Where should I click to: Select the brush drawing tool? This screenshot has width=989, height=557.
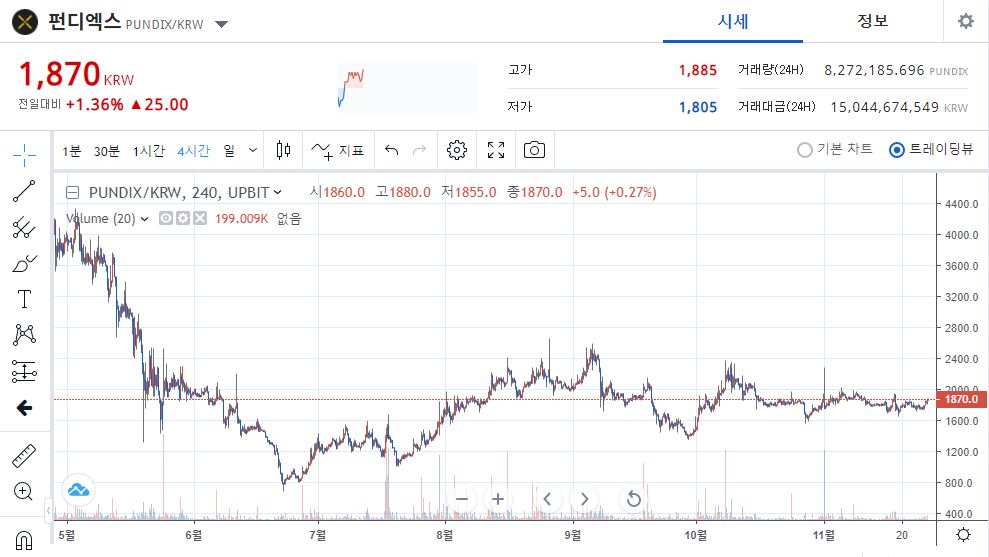pos(24,263)
